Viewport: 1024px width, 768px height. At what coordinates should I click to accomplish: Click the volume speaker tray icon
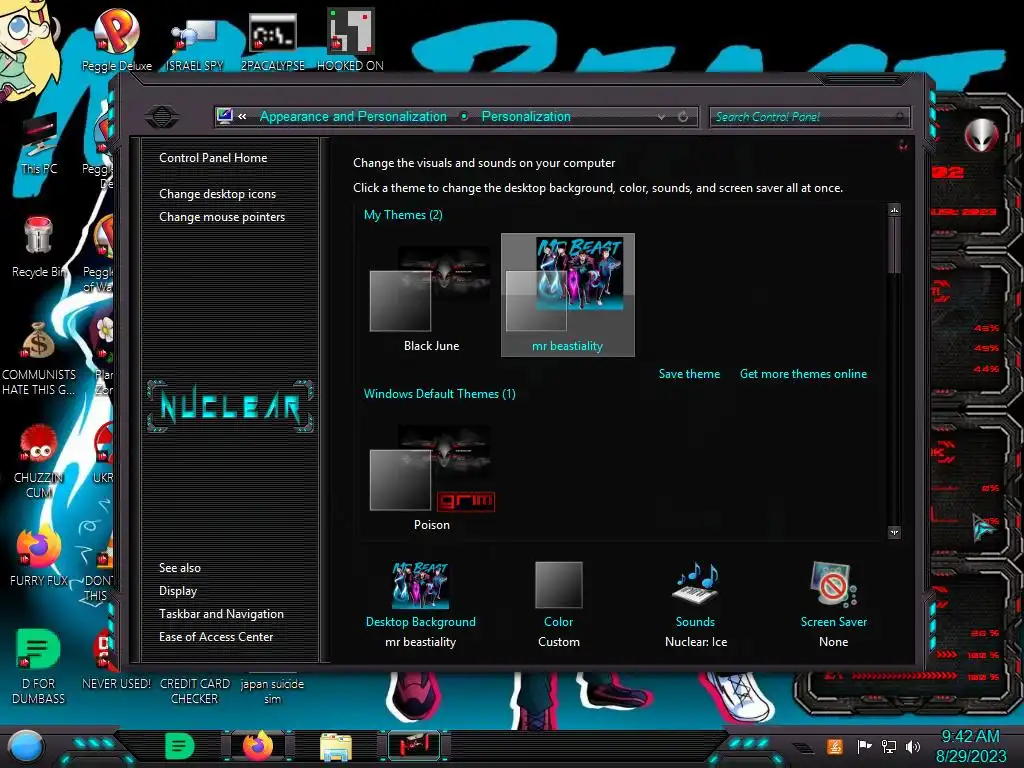click(x=913, y=746)
